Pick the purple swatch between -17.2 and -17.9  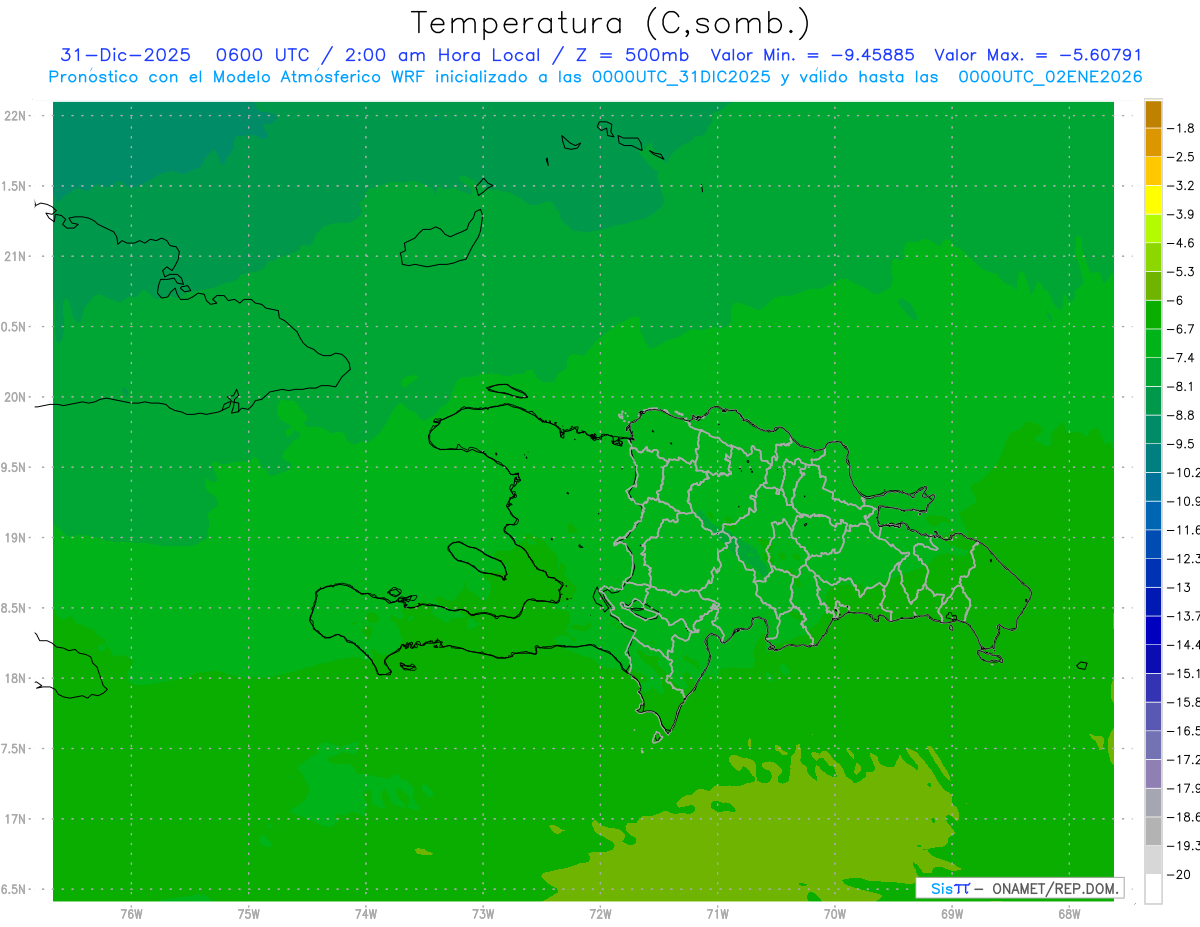pyautogui.click(x=1153, y=774)
